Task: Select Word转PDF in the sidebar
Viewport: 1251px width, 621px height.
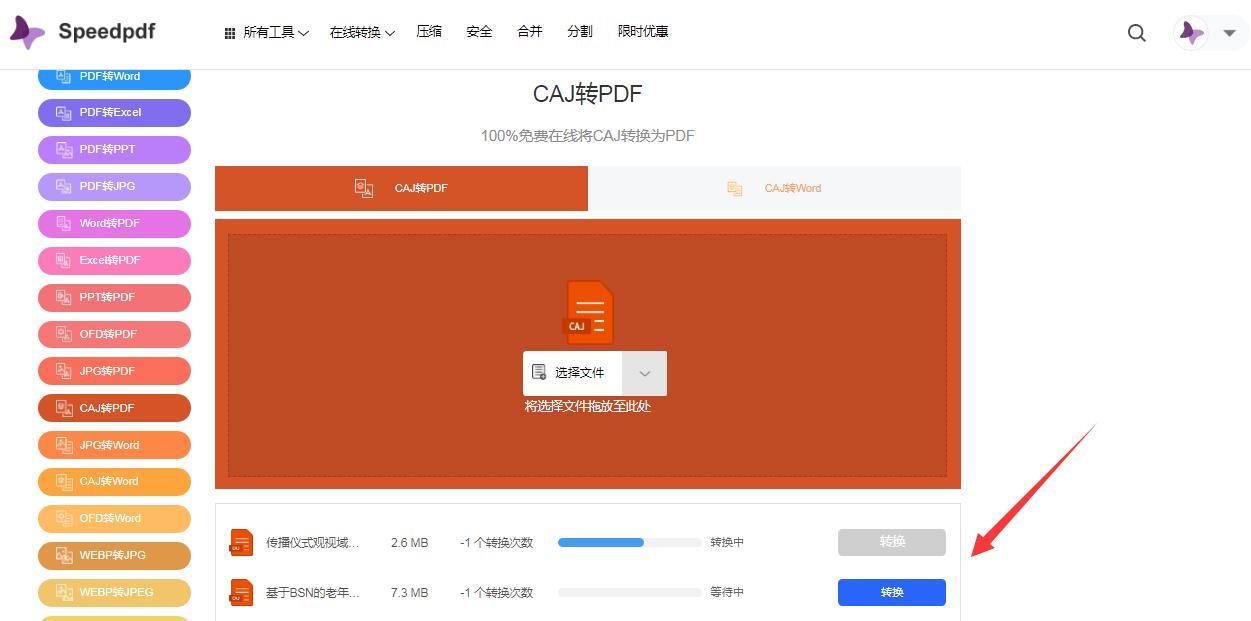Action: pos(114,224)
